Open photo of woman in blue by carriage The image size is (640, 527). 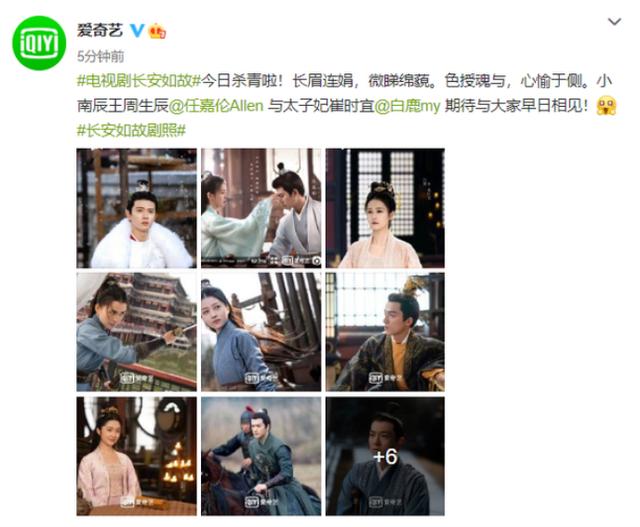coord(261,332)
